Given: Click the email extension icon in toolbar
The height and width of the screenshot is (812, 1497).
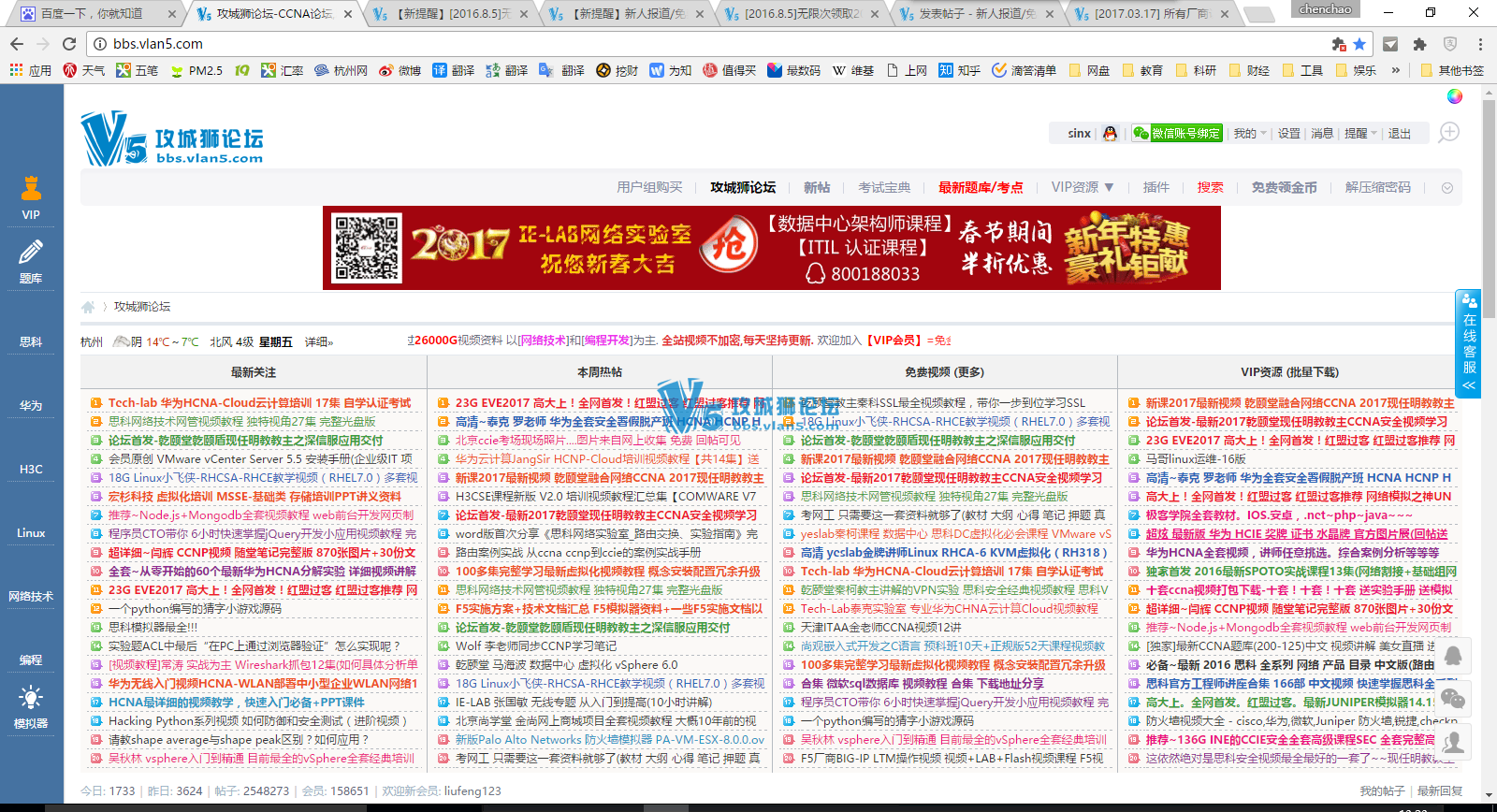Looking at the screenshot, I should tap(1390, 44).
